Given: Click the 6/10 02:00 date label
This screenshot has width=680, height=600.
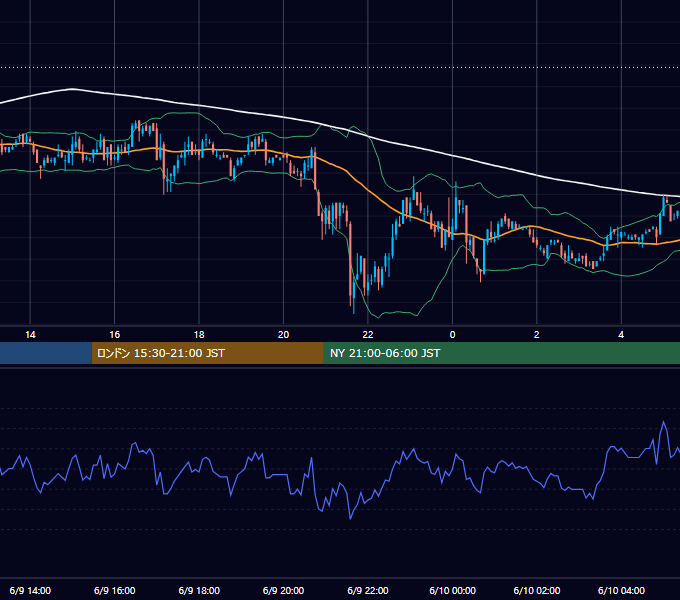Looking at the screenshot, I should tap(537, 590).
